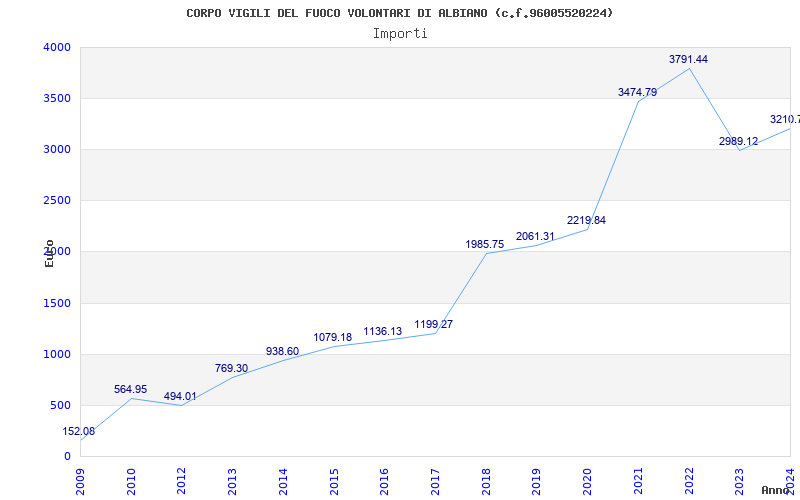Screen dimensions: 800x500
Task: Click the x-axis year 2012
Action: tap(182, 481)
